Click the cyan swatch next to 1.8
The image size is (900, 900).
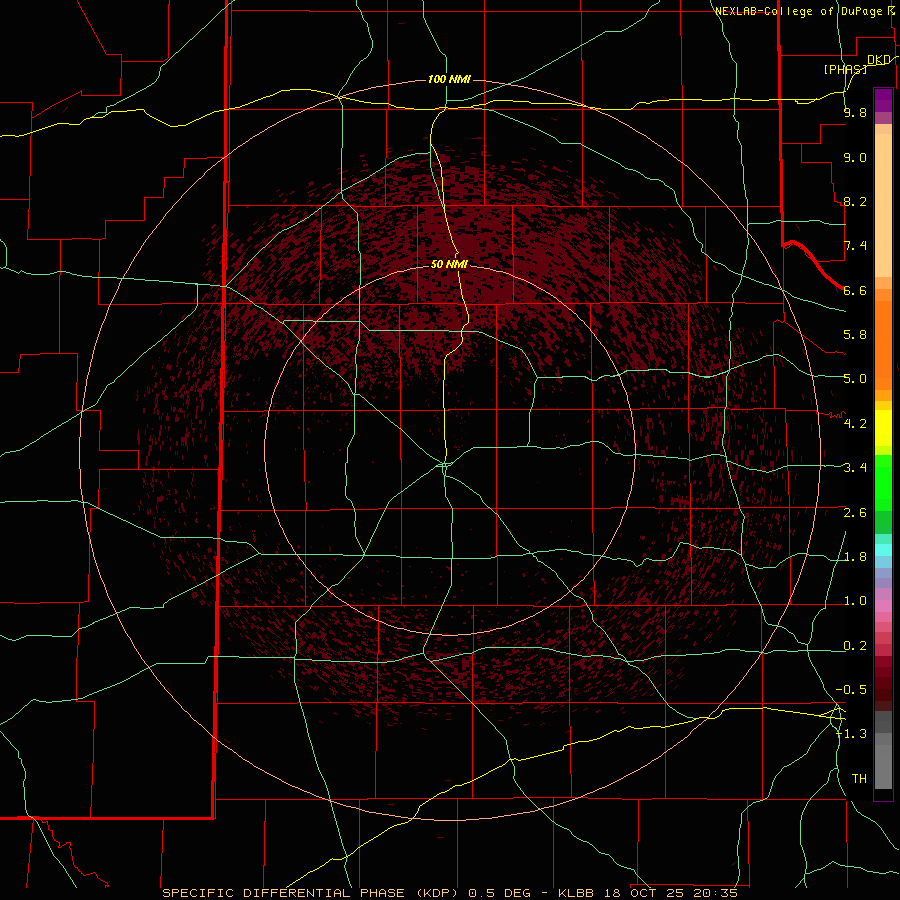tap(883, 550)
